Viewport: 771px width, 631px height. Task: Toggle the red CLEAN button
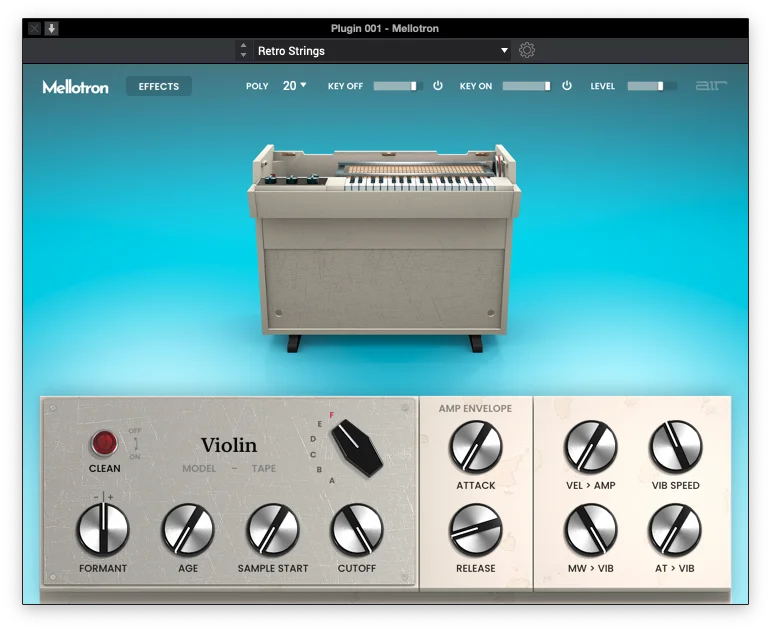coord(104,443)
